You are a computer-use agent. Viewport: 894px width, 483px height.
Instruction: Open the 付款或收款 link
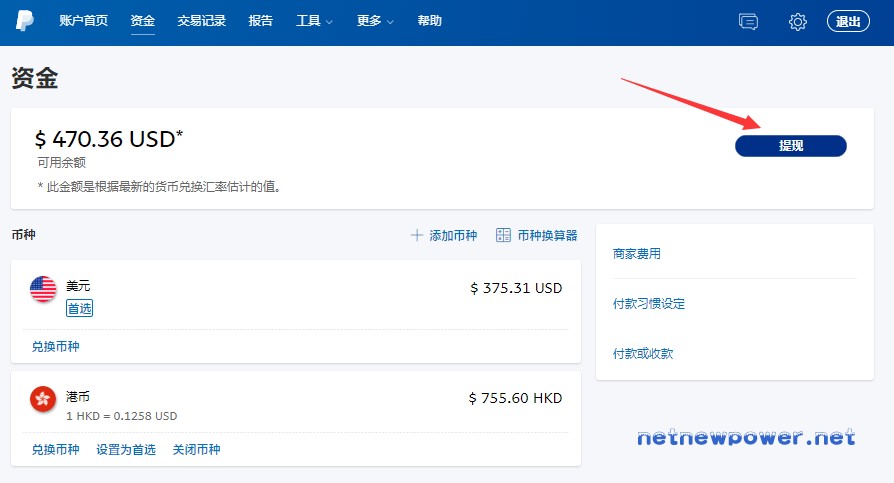pyautogui.click(x=643, y=354)
